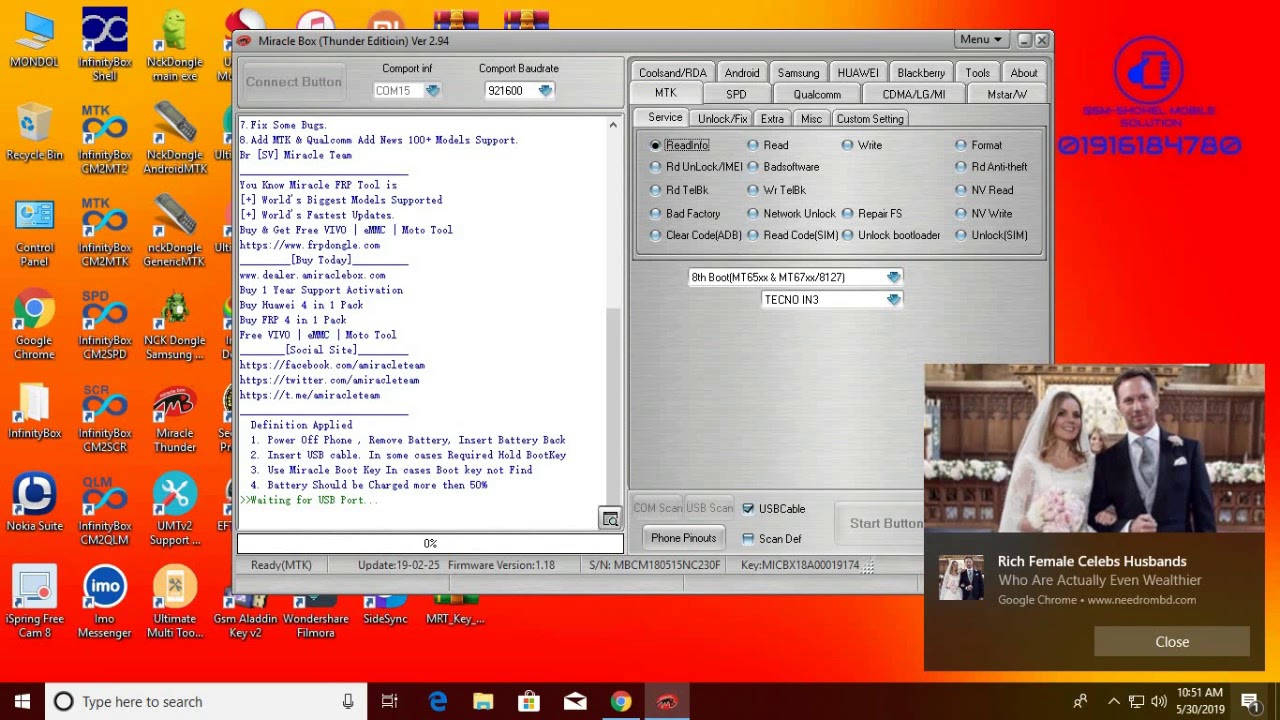Image resolution: width=1280 pixels, height=720 pixels.
Task: Open NCK Dongle Samsung icon
Action: tap(175, 326)
